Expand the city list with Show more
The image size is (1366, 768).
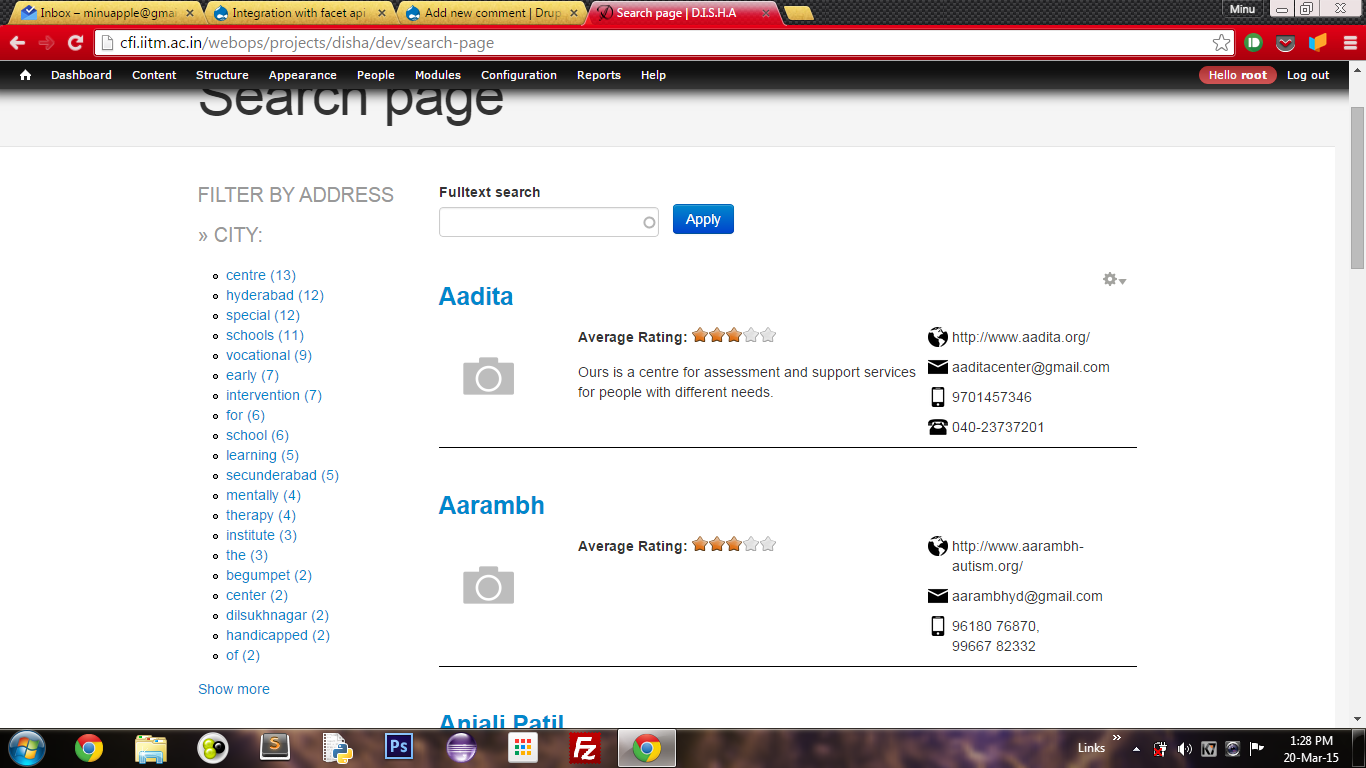pos(234,689)
